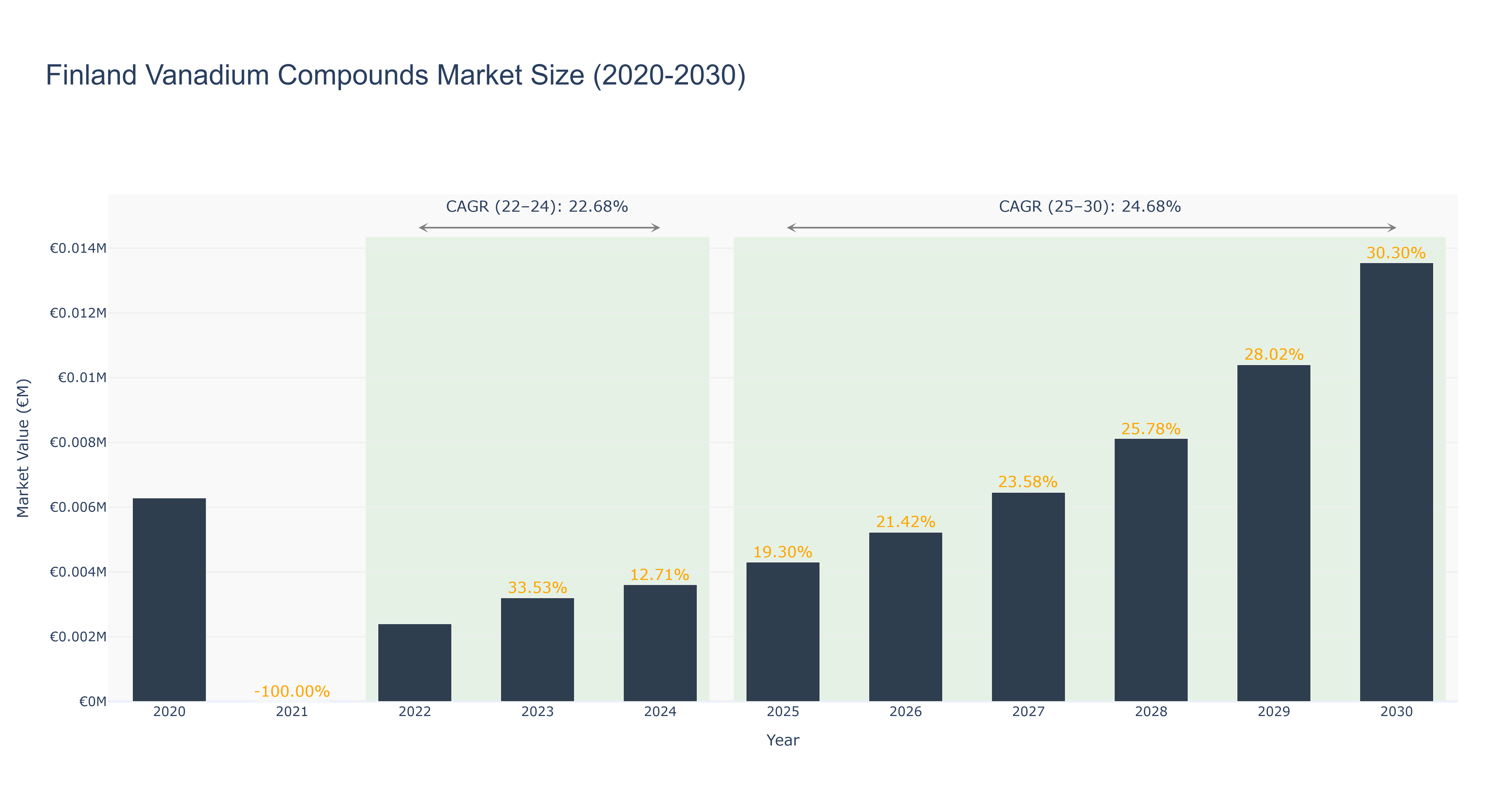
Task: Select the 2029 market value bar
Action: (x=1273, y=533)
